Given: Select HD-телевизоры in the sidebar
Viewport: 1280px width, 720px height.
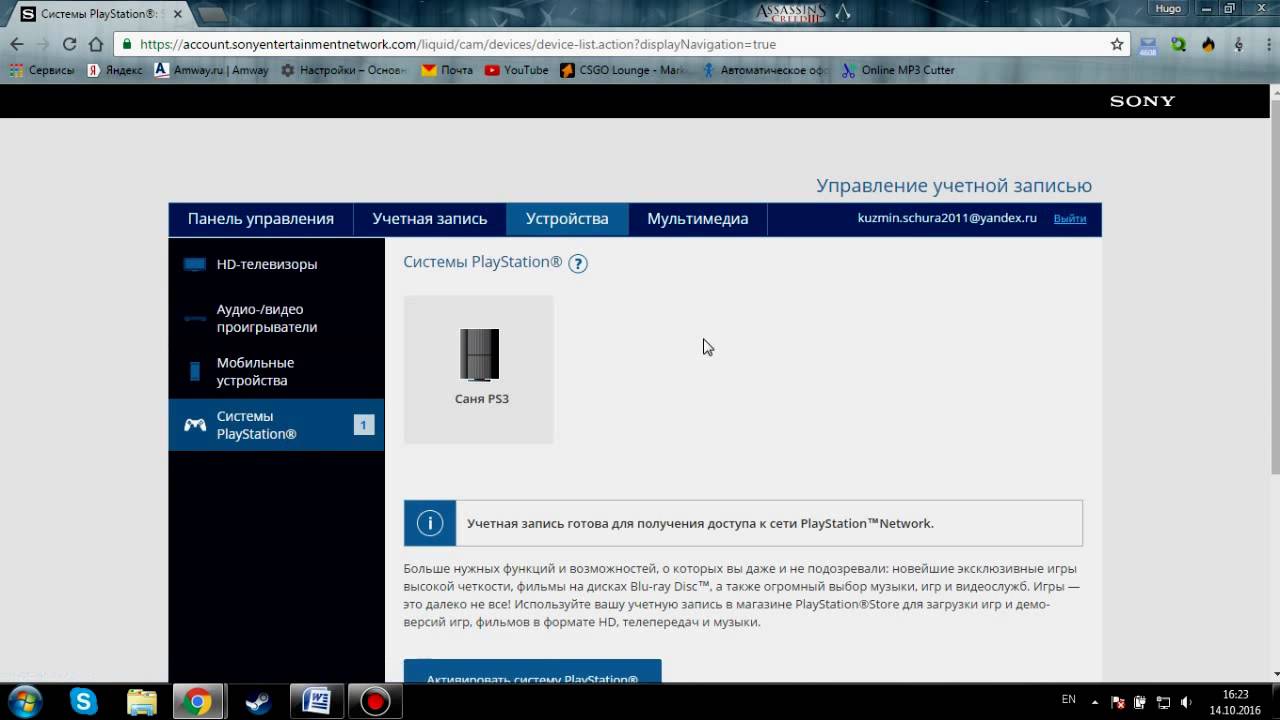Looking at the screenshot, I should [x=276, y=265].
